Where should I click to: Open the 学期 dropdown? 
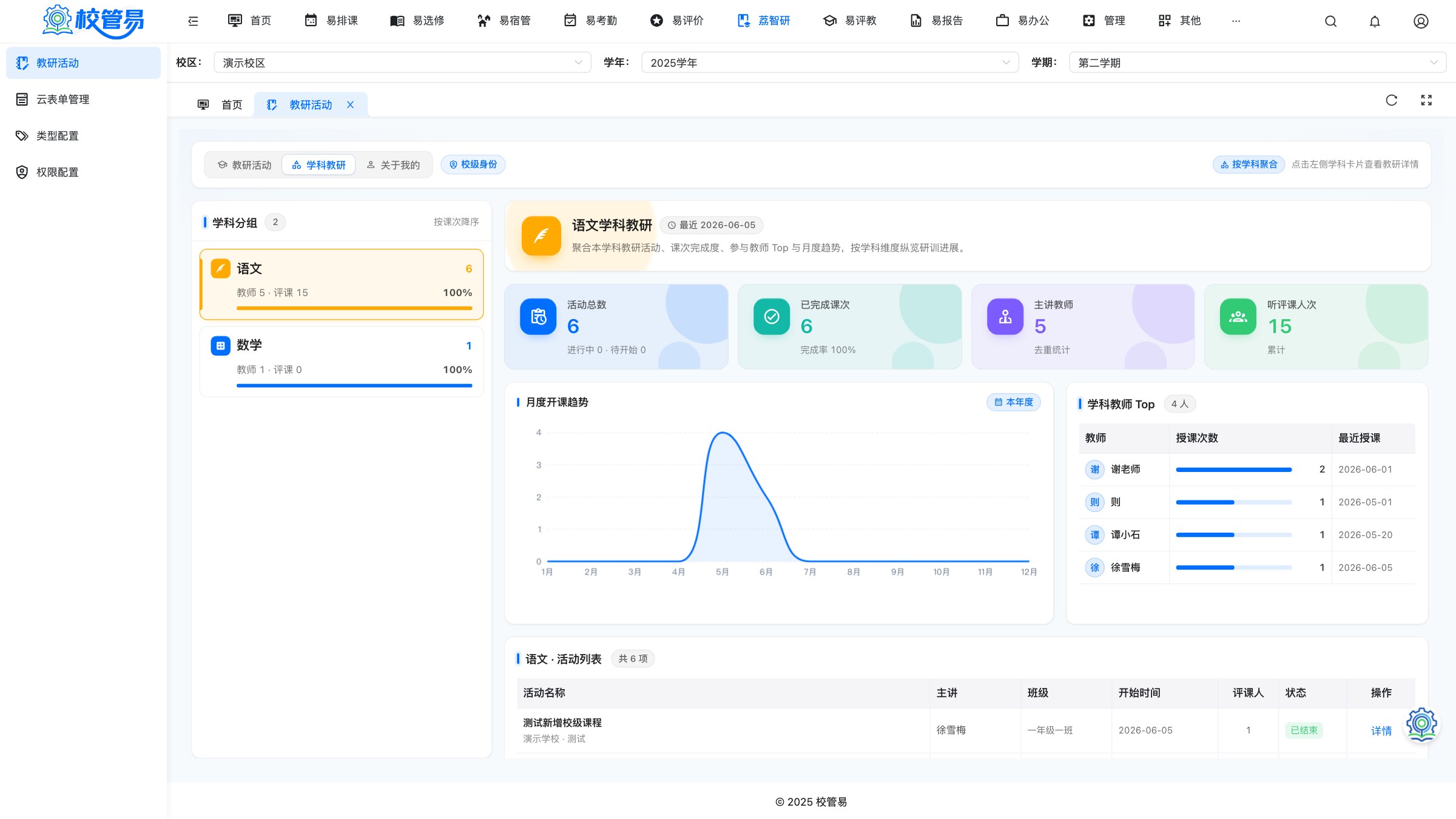(1258, 62)
